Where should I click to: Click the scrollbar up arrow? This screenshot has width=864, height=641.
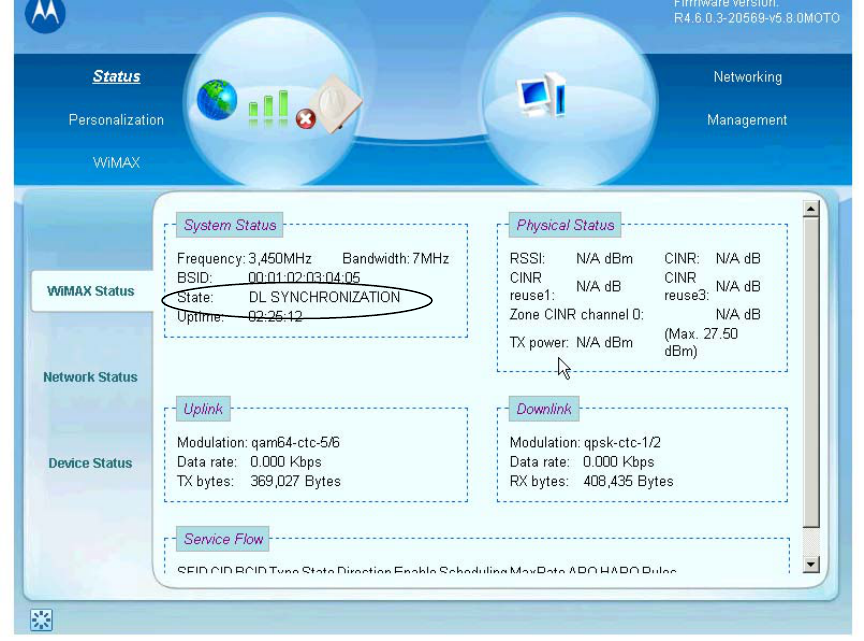click(811, 209)
